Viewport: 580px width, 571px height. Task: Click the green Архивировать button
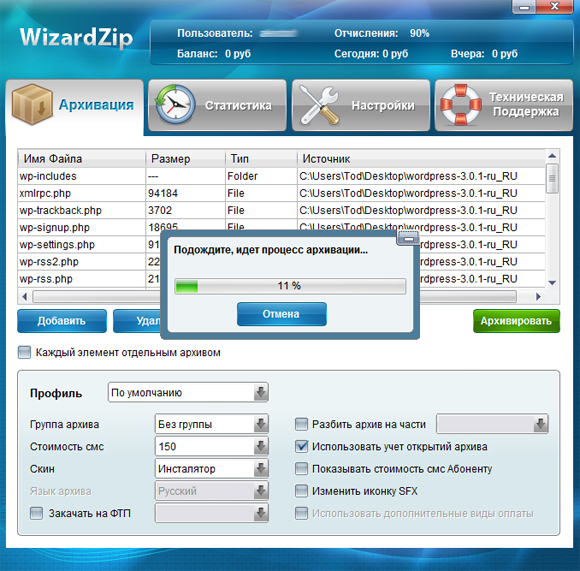pyautogui.click(x=516, y=321)
